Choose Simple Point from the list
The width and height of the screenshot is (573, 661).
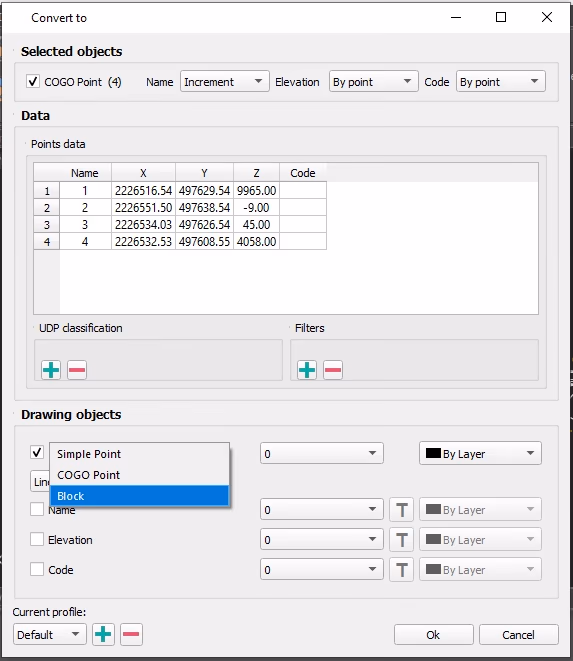coord(139,454)
